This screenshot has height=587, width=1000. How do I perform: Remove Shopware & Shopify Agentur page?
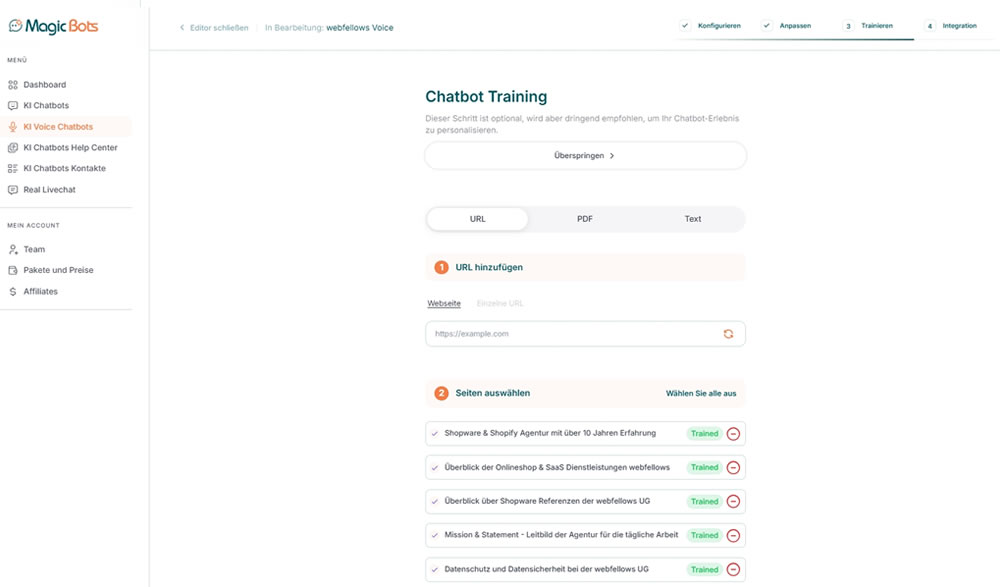pos(733,434)
